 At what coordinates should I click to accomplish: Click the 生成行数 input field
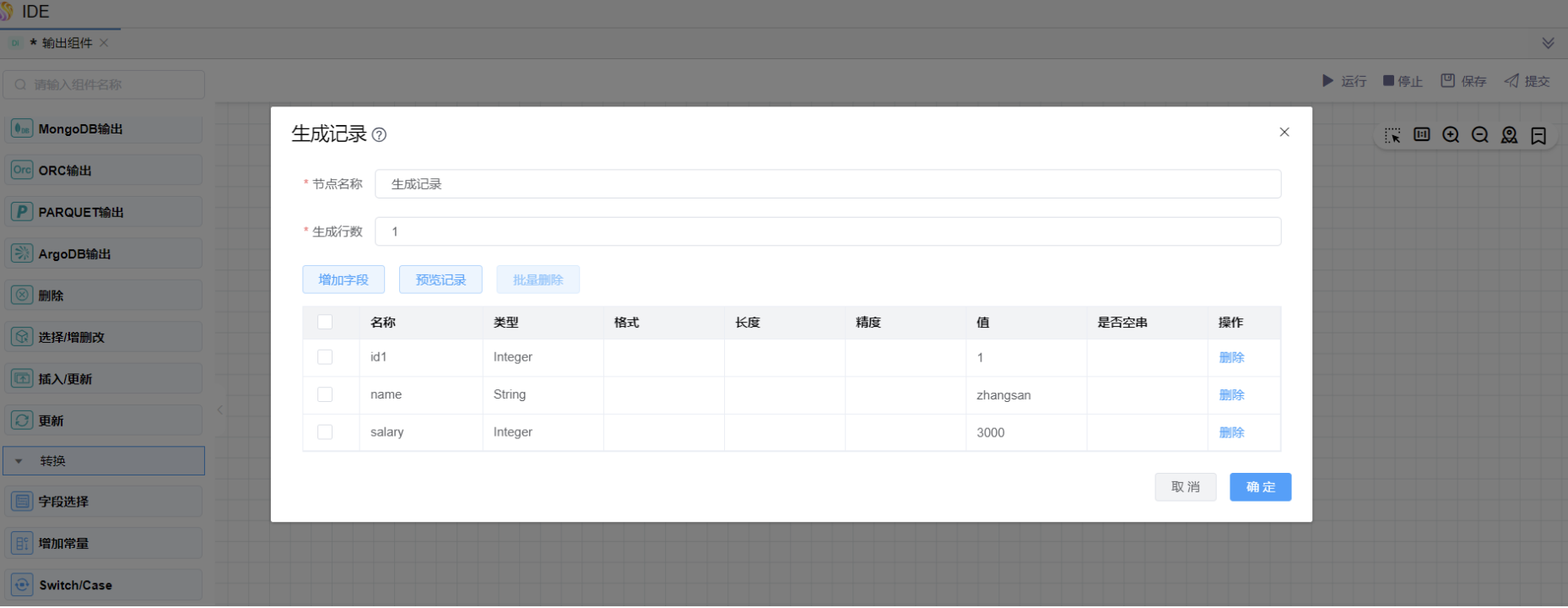827,231
